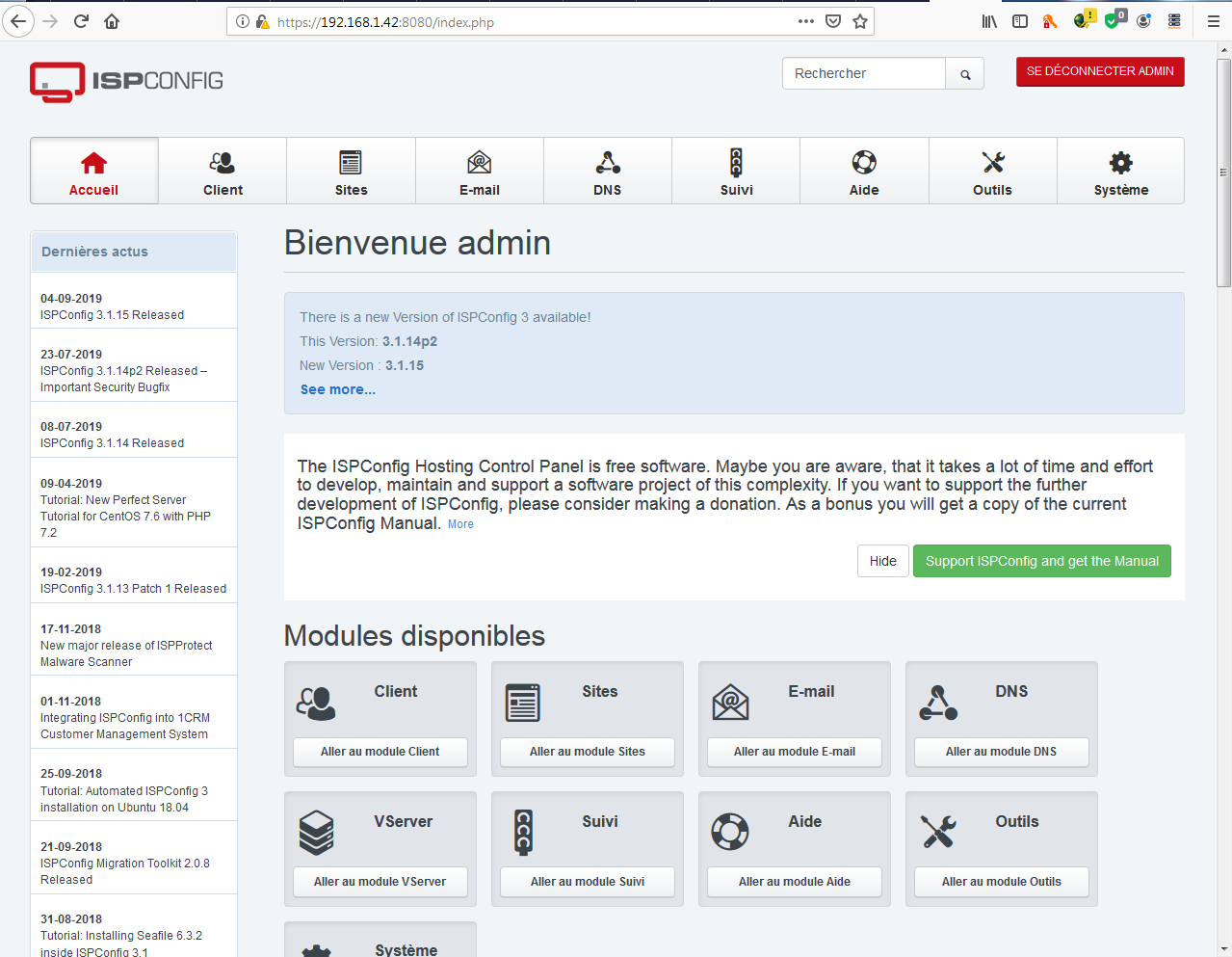The width and height of the screenshot is (1232, 957).
Task: Go to the E-mail navigation tab
Action: point(480,171)
